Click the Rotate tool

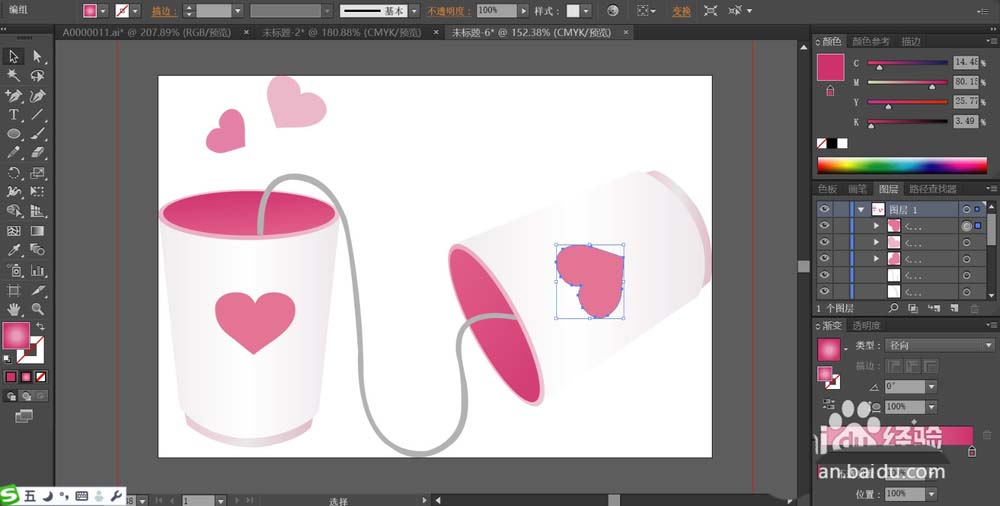(x=14, y=173)
